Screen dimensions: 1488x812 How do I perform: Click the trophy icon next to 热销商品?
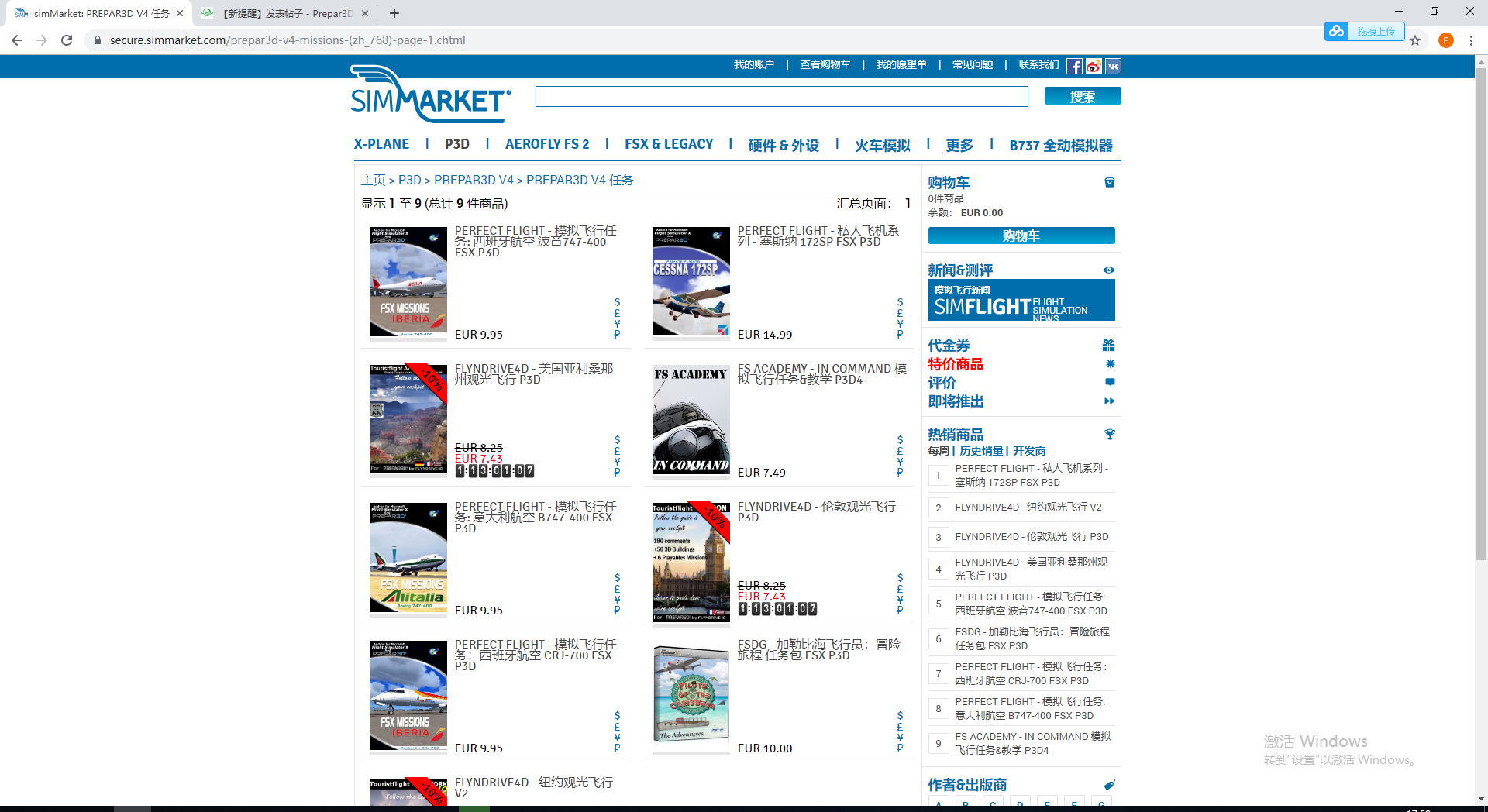pos(1110,435)
